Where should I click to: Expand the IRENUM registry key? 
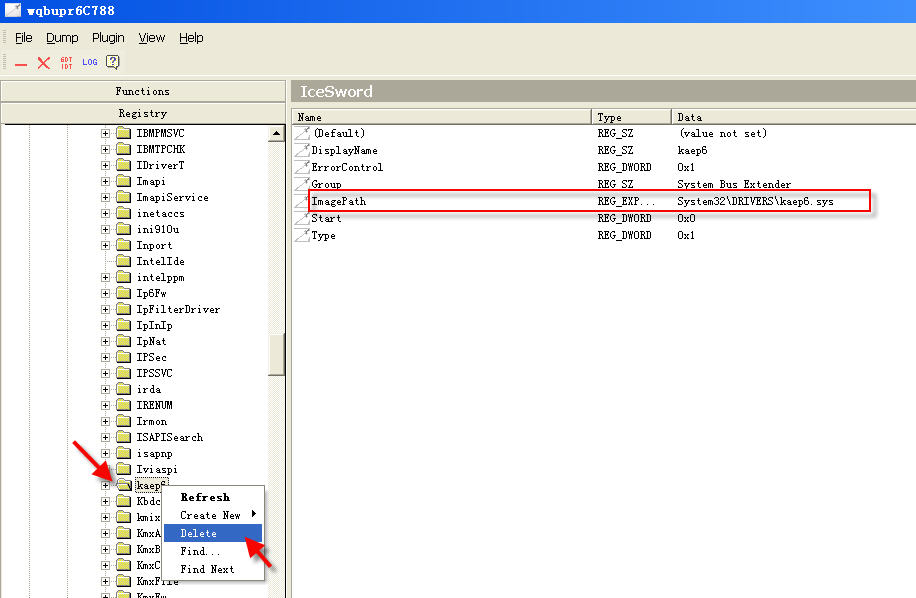pos(105,405)
